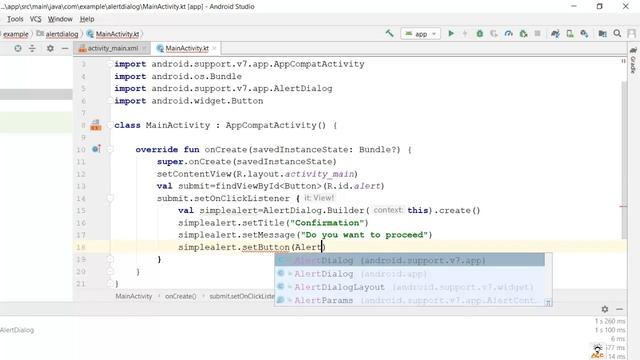Open the Profile app gauge icon

tap(509, 33)
